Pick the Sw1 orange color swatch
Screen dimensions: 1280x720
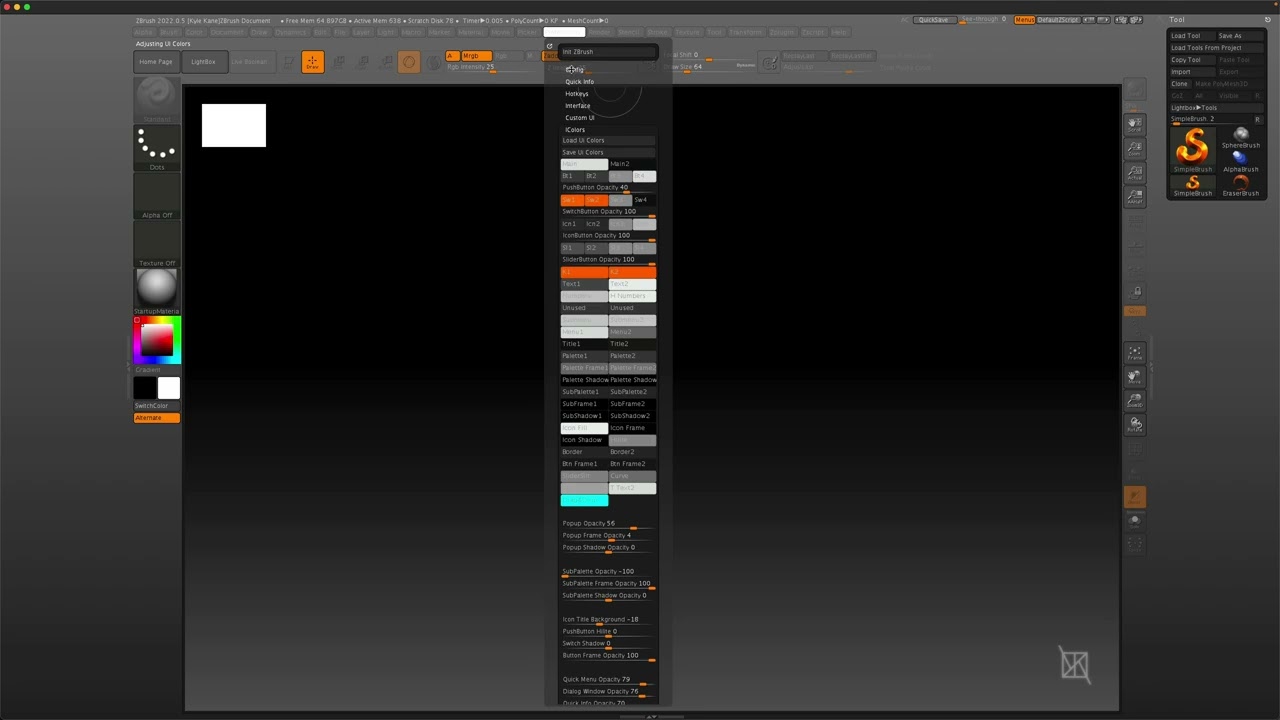pos(572,200)
